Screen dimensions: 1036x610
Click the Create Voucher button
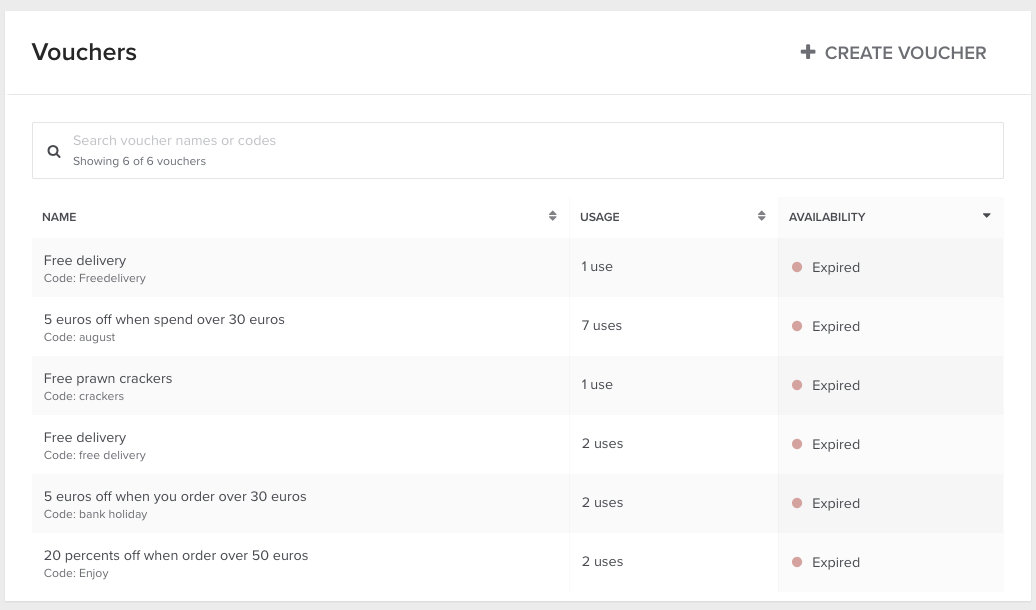pos(894,53)
